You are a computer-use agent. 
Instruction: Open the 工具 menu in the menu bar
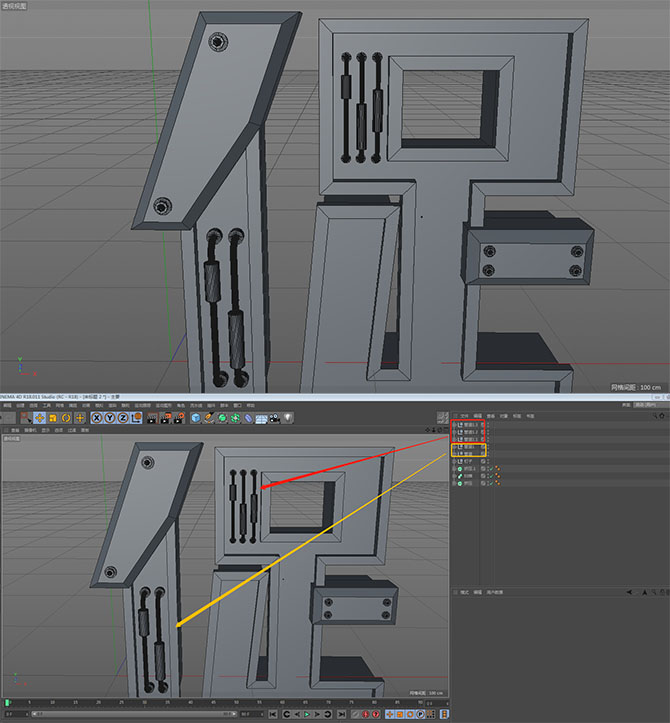point(47,405)
